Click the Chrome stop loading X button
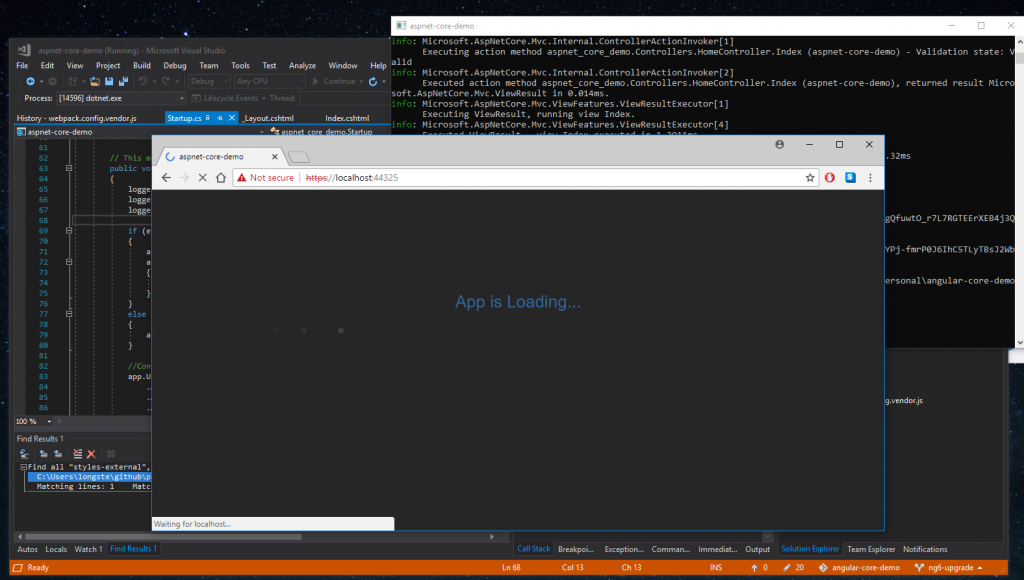The height and width of the screenshot is (580, 1024). (x=202, y=177)
